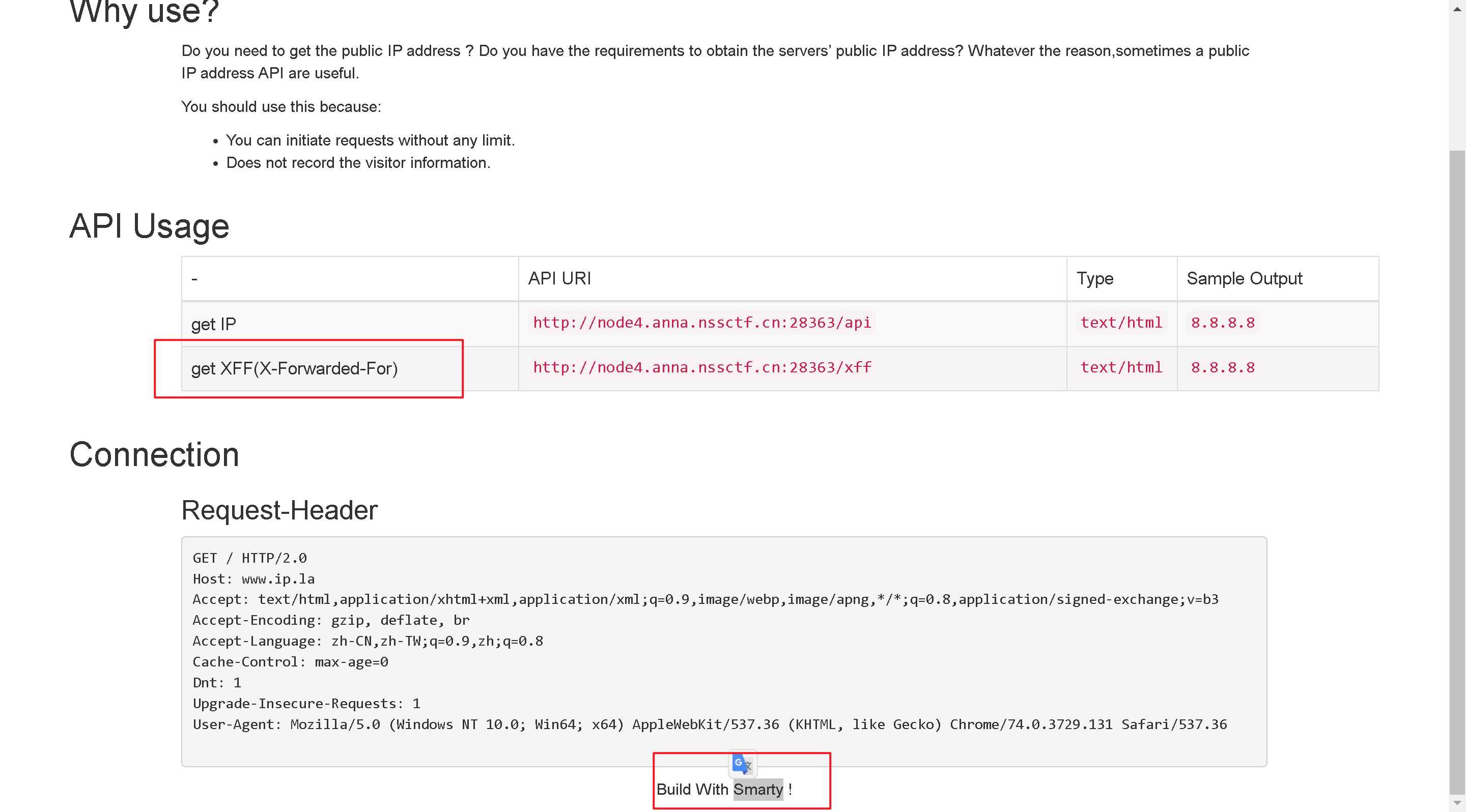Click the User-Agent line in request header

click(x=709, y=724)
